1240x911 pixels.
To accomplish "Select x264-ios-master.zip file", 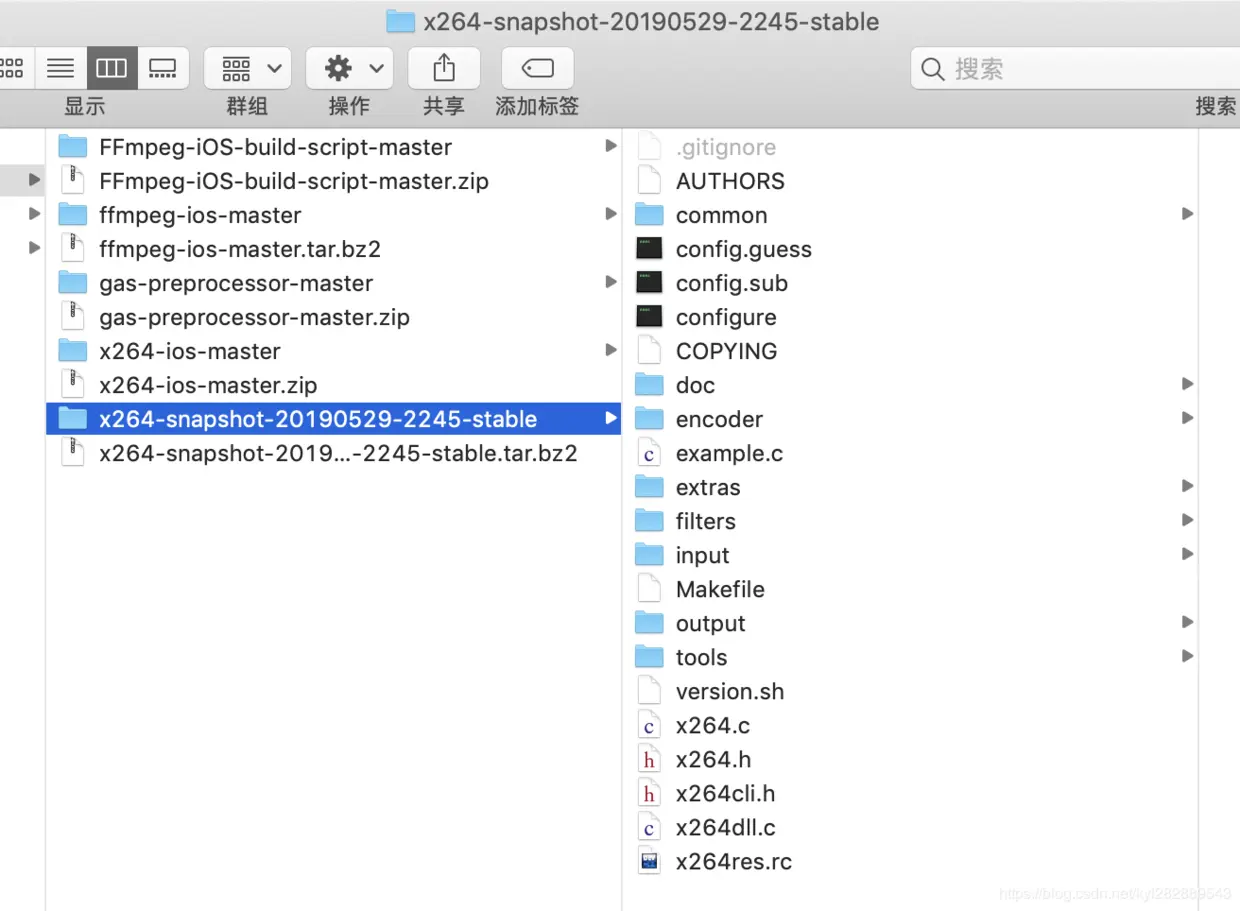I will (x=333, y=385).
